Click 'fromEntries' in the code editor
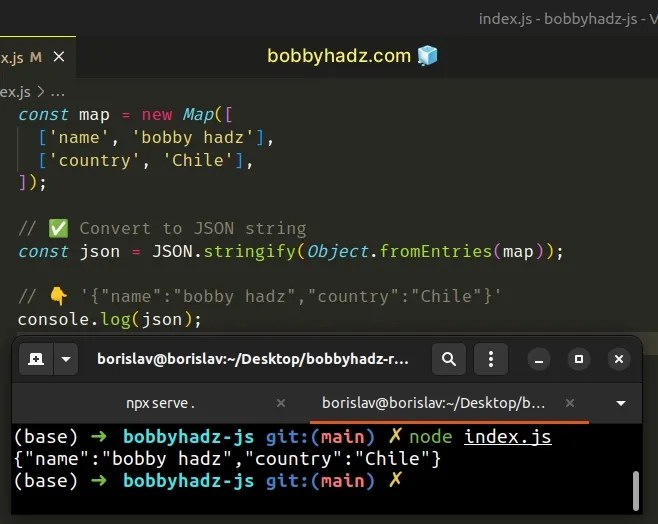The width and height of the screenshot is (658, 524). [x=436, y=251]
